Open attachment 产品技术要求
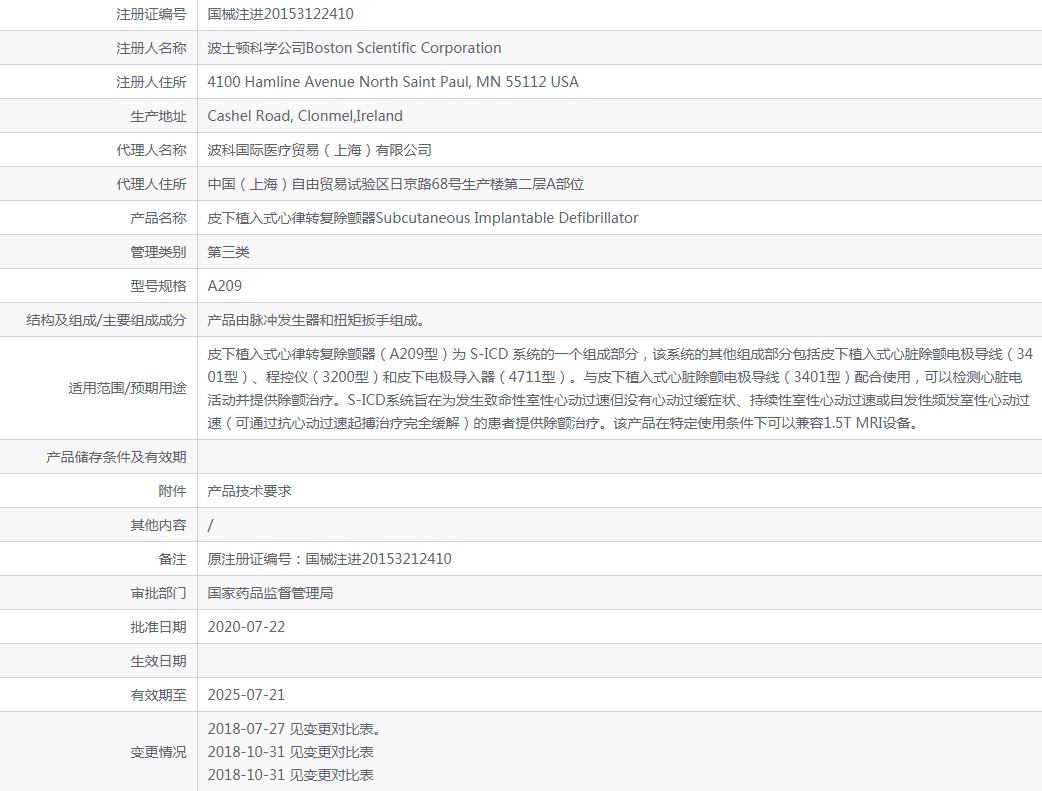 [250, 491]
